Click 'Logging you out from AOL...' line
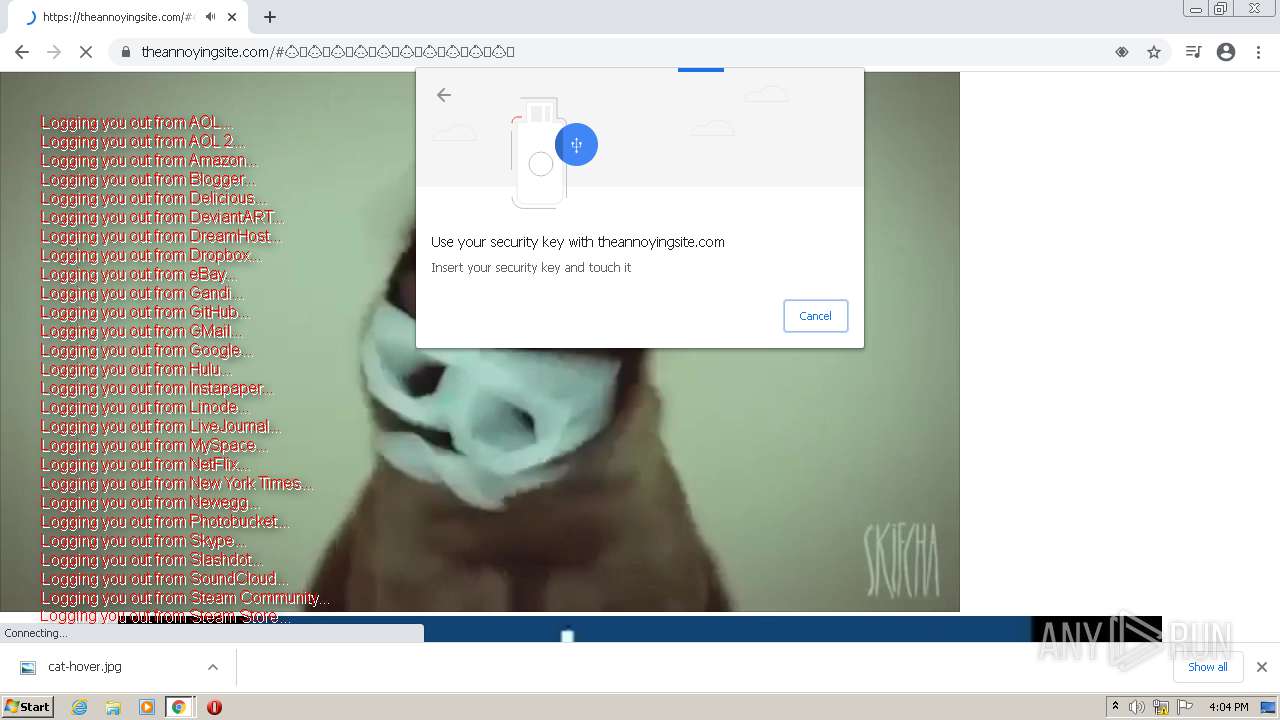This screenshot has width=1280, height=720. pos(137,123)
